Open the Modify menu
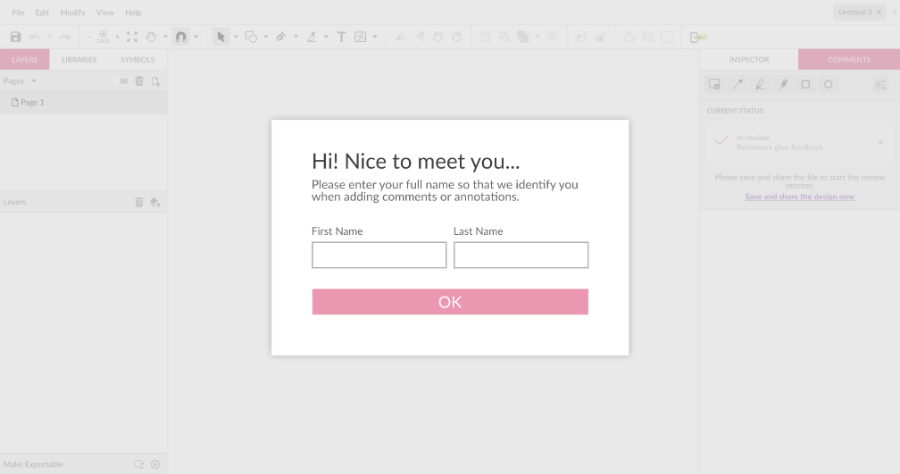The image size is (900, 474). pyautogui.click(x=72, y=13)
